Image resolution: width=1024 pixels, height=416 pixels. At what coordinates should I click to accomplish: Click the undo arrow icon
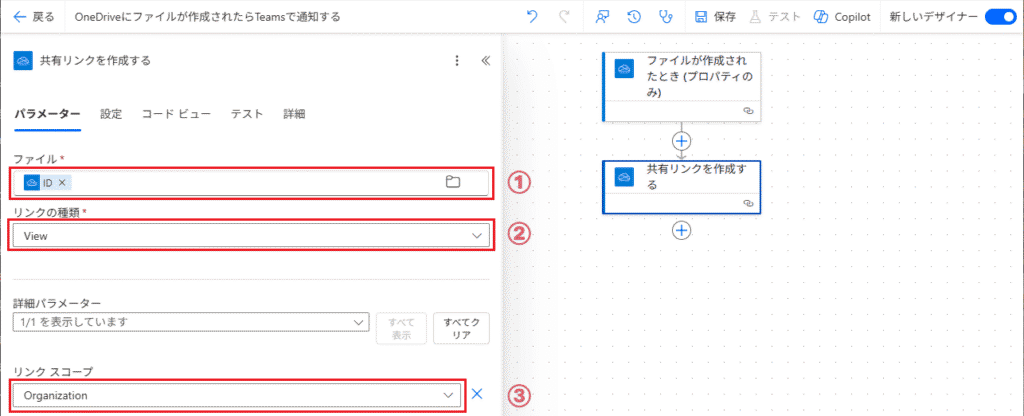(532, 17)
